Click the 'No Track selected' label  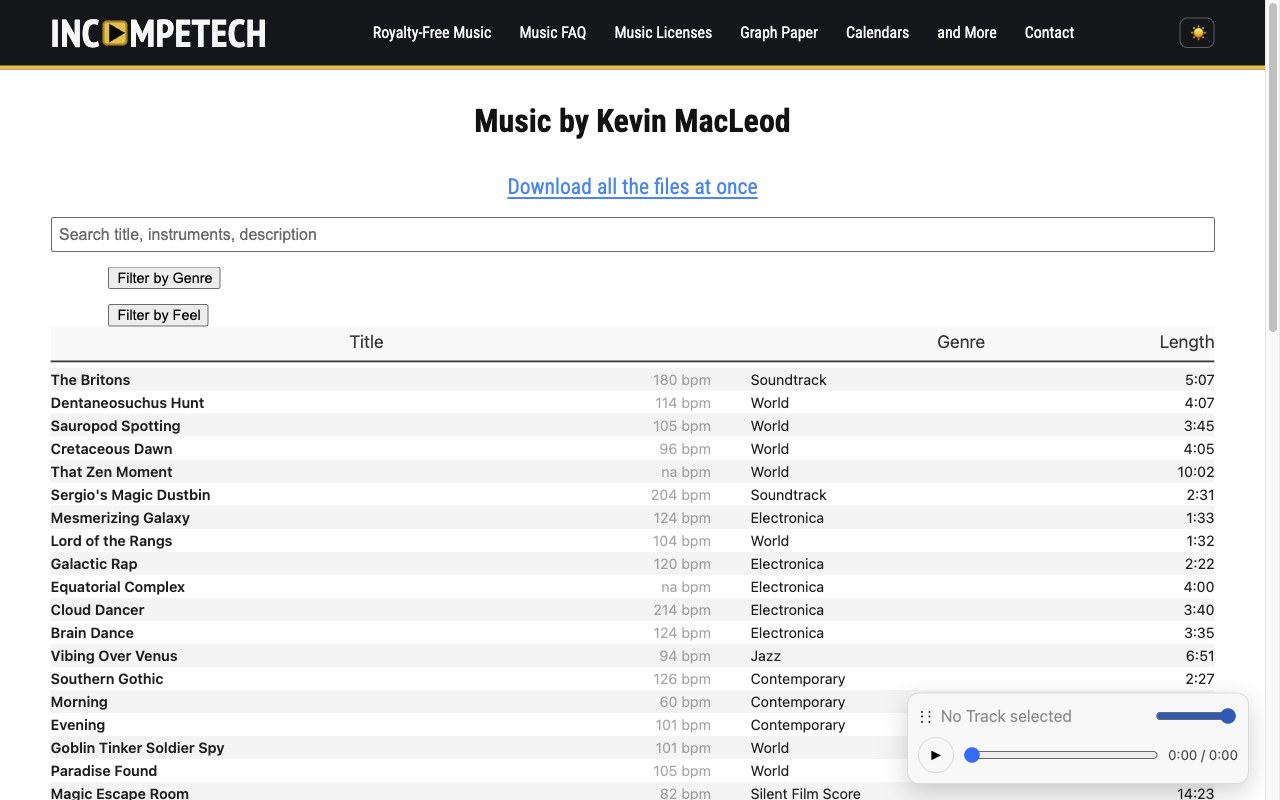coord(1006,716)
